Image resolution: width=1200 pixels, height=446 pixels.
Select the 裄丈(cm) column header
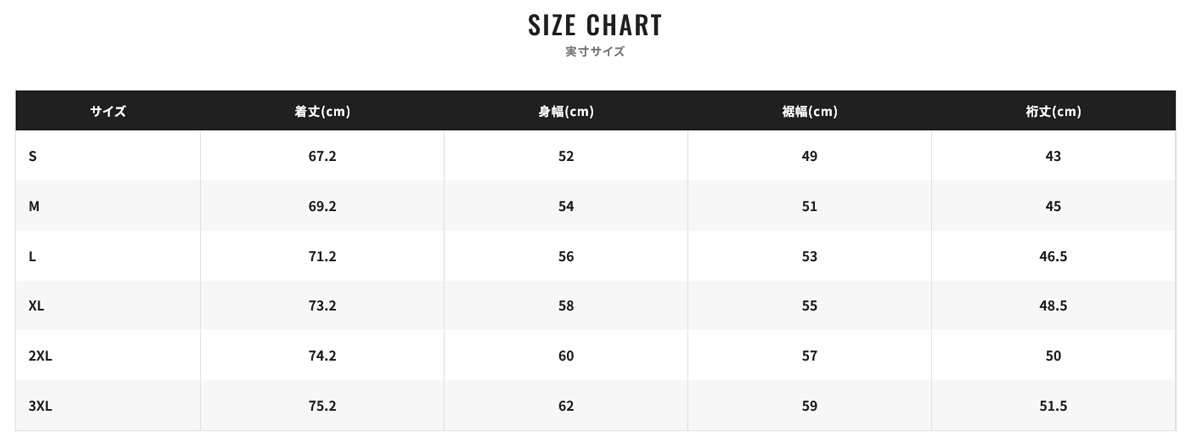point(1053,111)
